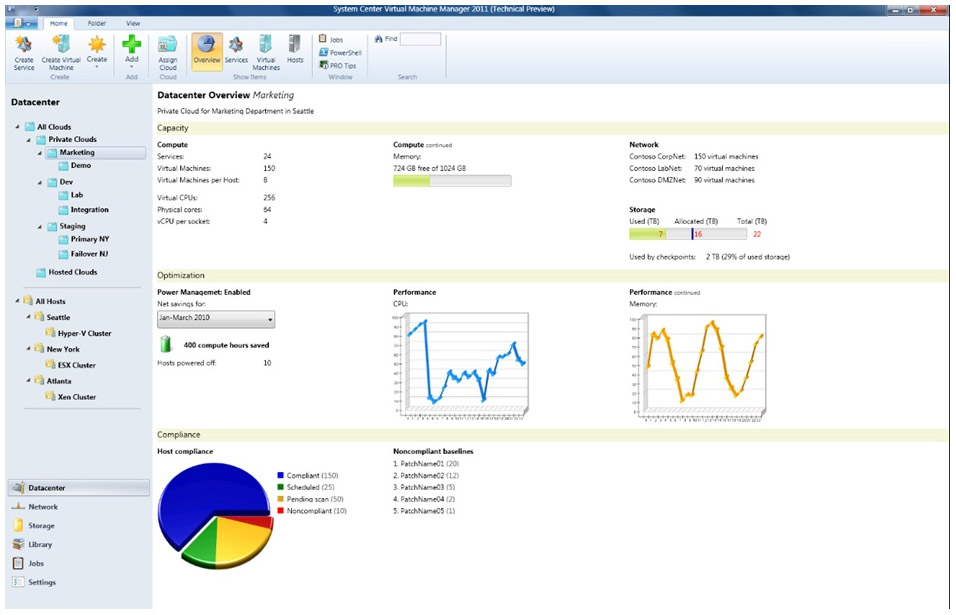Click the memory usage progress bar
The width and height of the screenshot is (956, 615).
[452, 180]
